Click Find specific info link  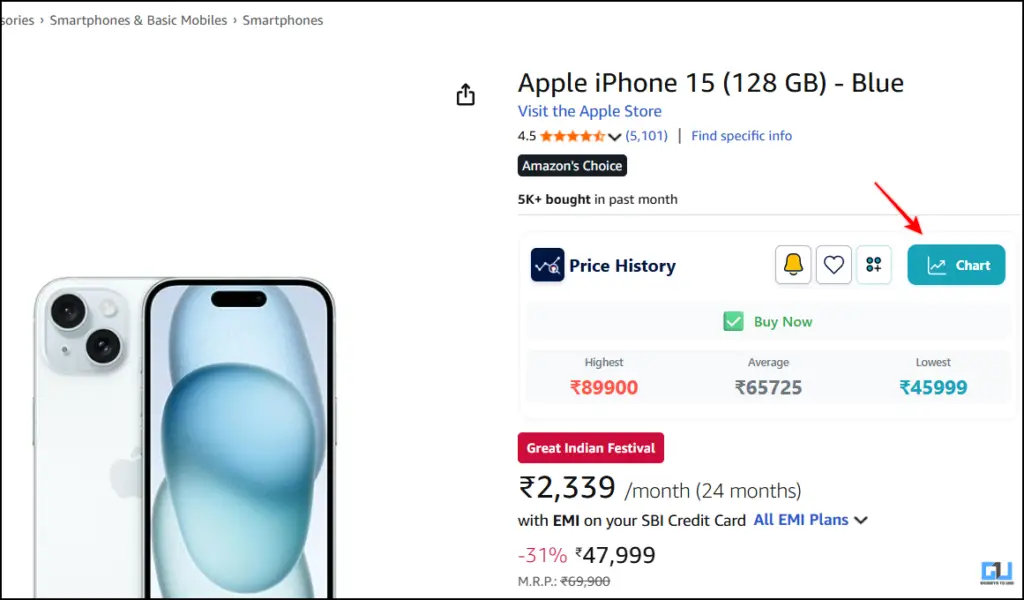(741, 136)
